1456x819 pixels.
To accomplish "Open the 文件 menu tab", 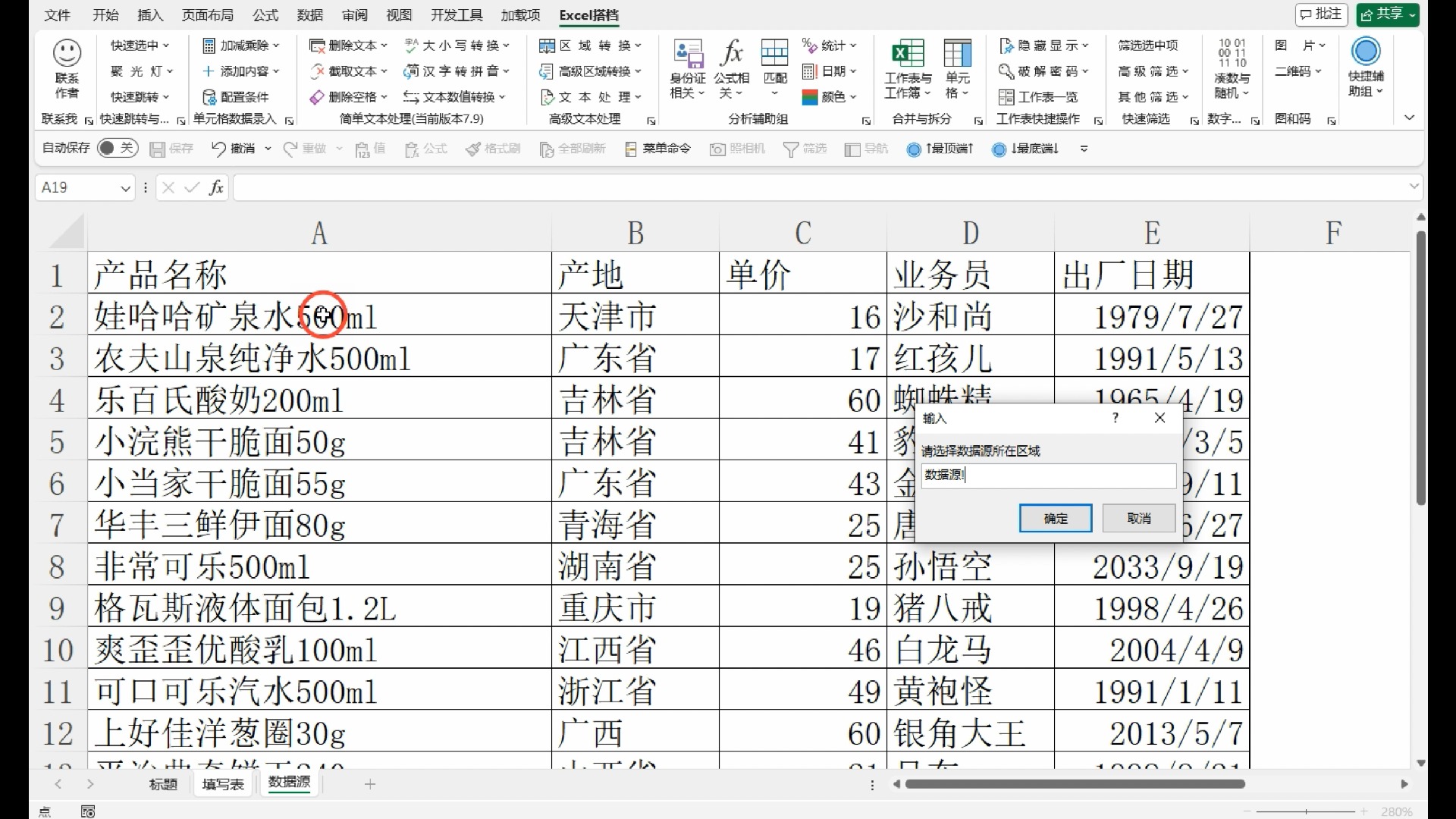I will click(x=57, y=15).
